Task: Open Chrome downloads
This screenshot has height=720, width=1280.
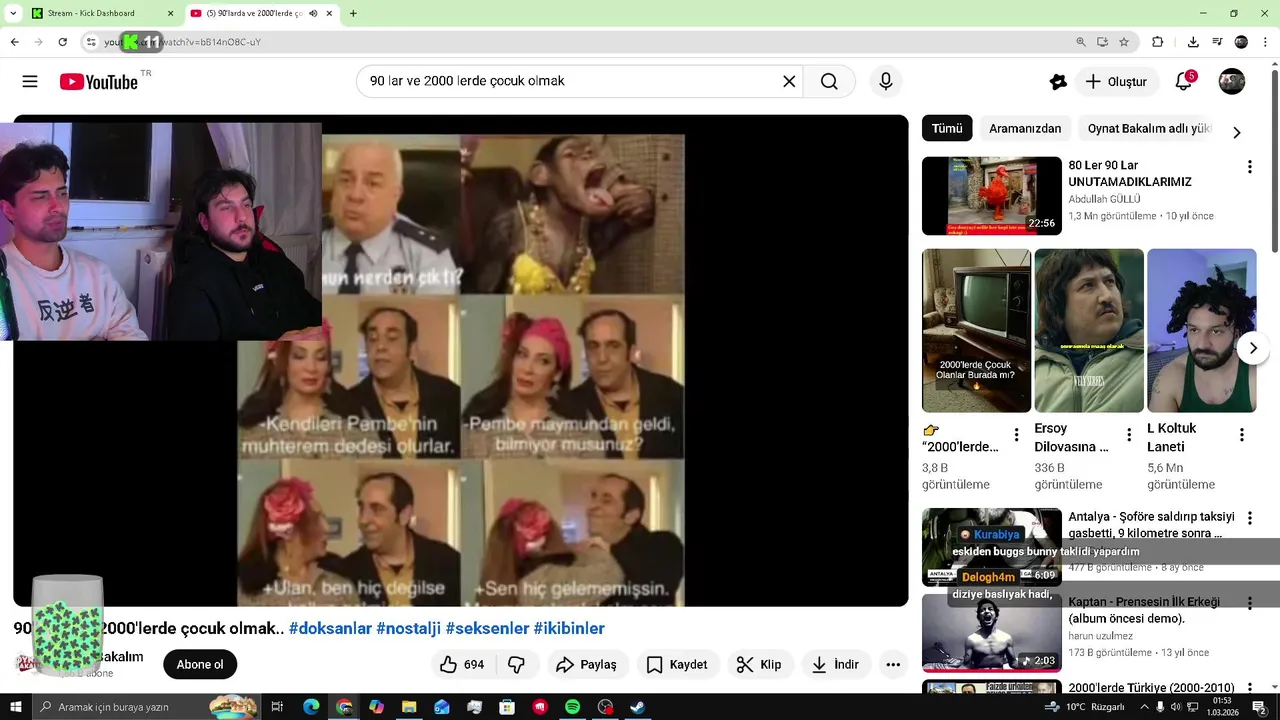Action: click(1193, 42)
